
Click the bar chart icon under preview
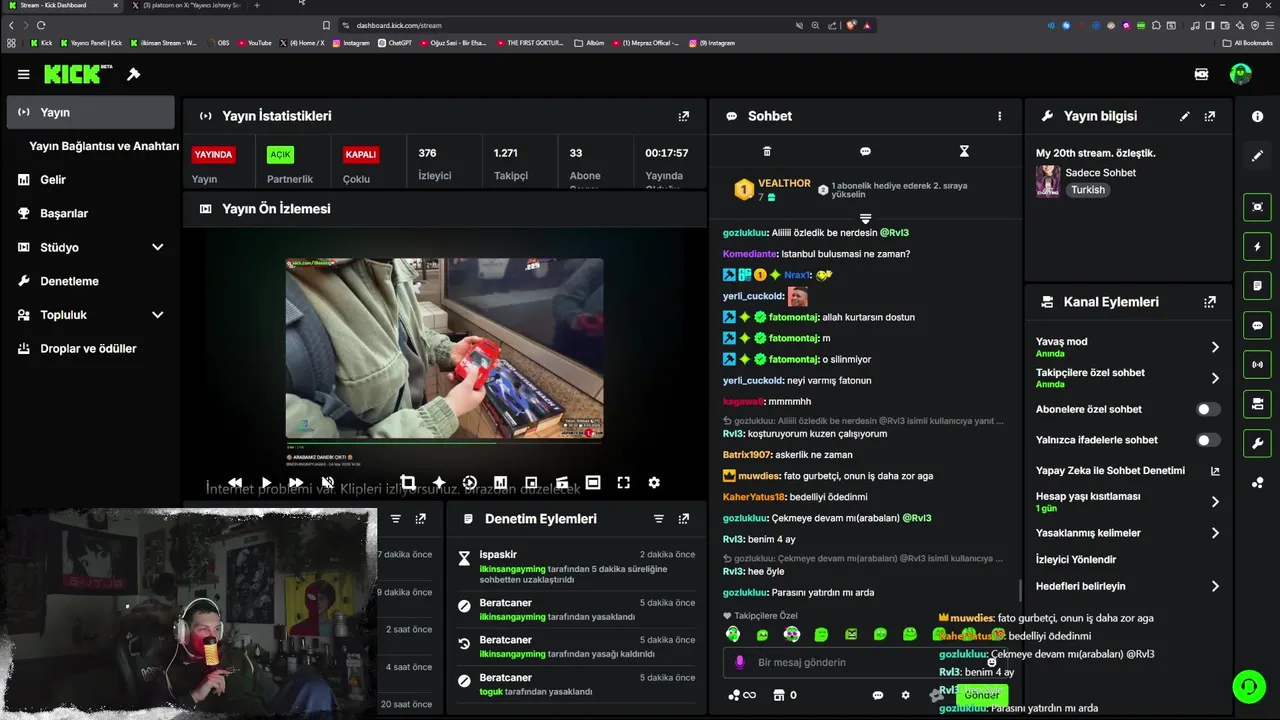tap(500, 482)
